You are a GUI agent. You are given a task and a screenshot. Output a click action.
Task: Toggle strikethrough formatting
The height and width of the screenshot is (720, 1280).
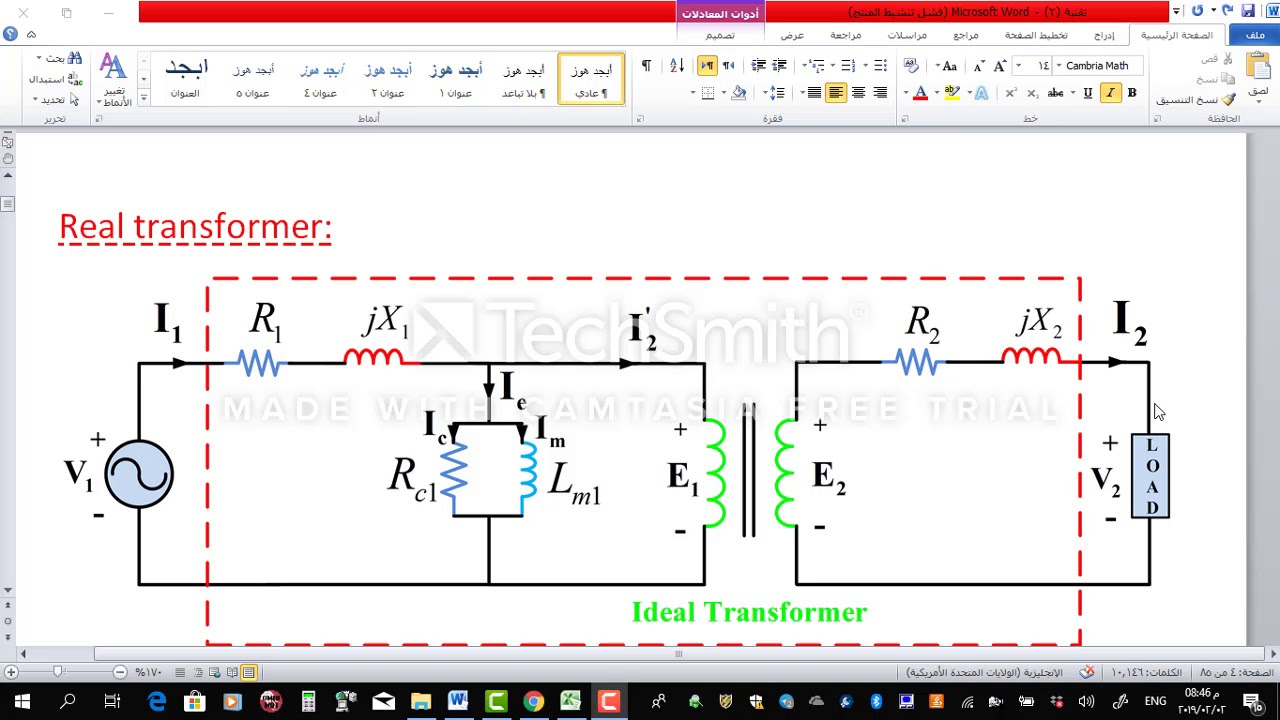(x=1056, y=93)
